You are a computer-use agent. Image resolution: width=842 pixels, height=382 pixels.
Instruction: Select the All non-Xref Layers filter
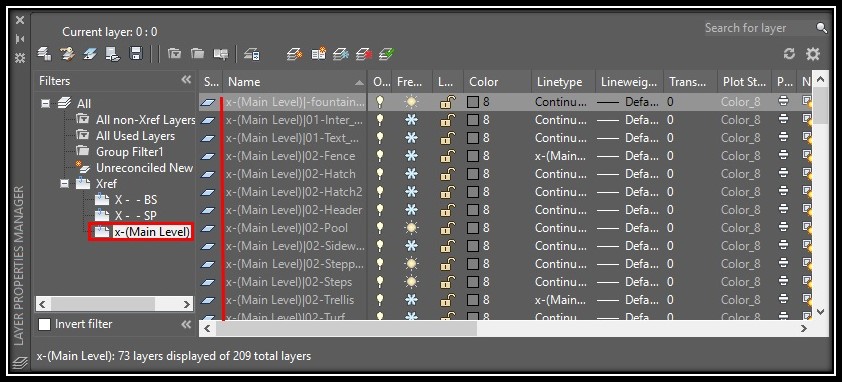[x=145, y=120]
